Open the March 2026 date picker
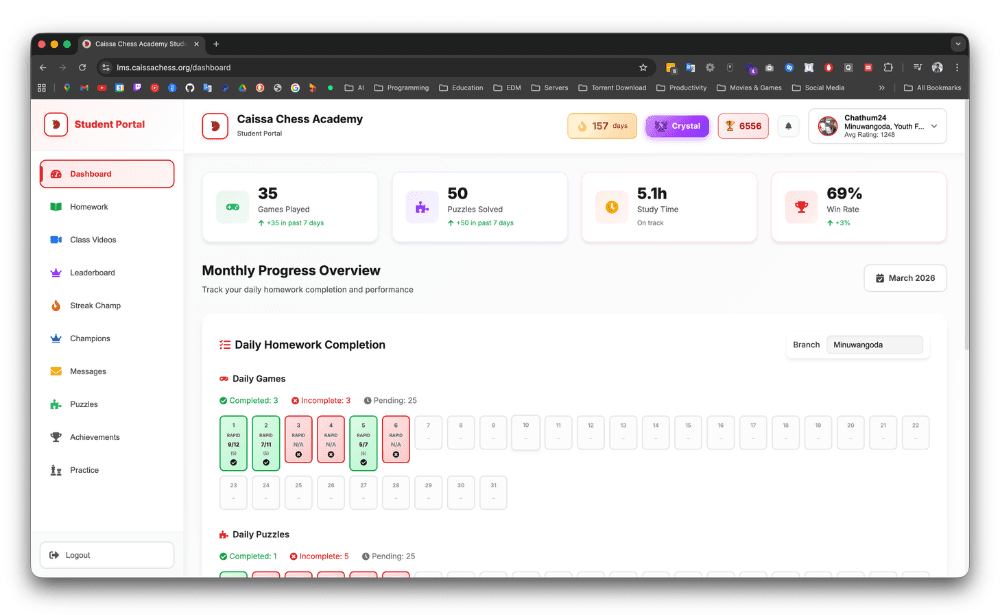 [x=904, y=278]
